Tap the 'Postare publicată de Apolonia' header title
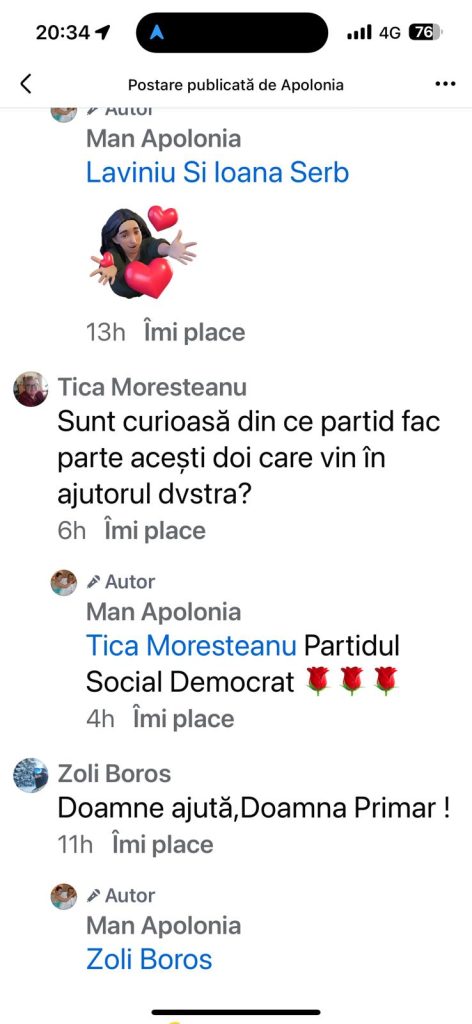The image size is (472, 1024). [236, 85]
